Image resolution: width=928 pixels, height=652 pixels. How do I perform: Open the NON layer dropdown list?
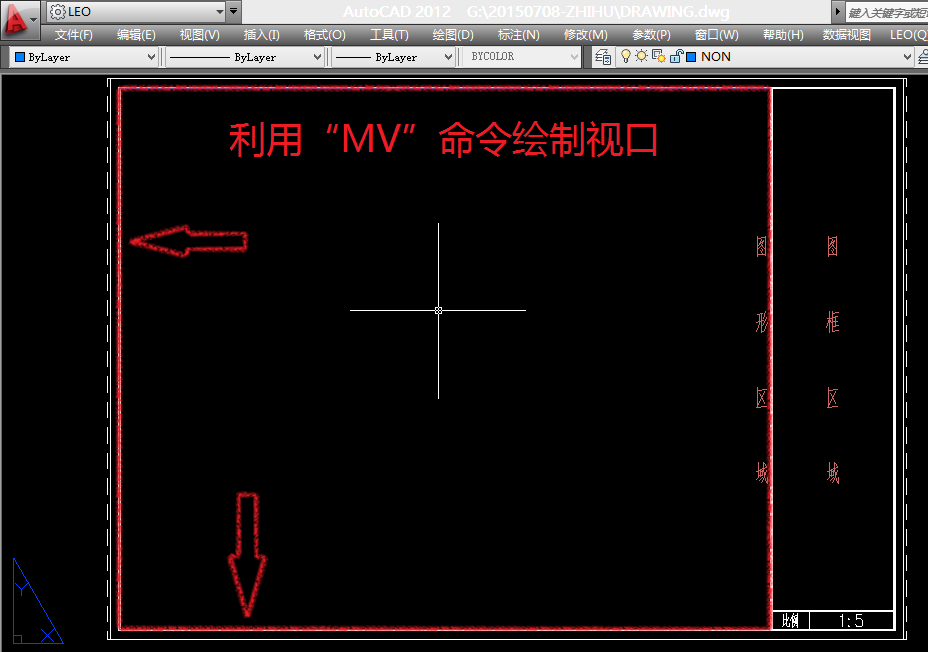(x=907, y=57)
